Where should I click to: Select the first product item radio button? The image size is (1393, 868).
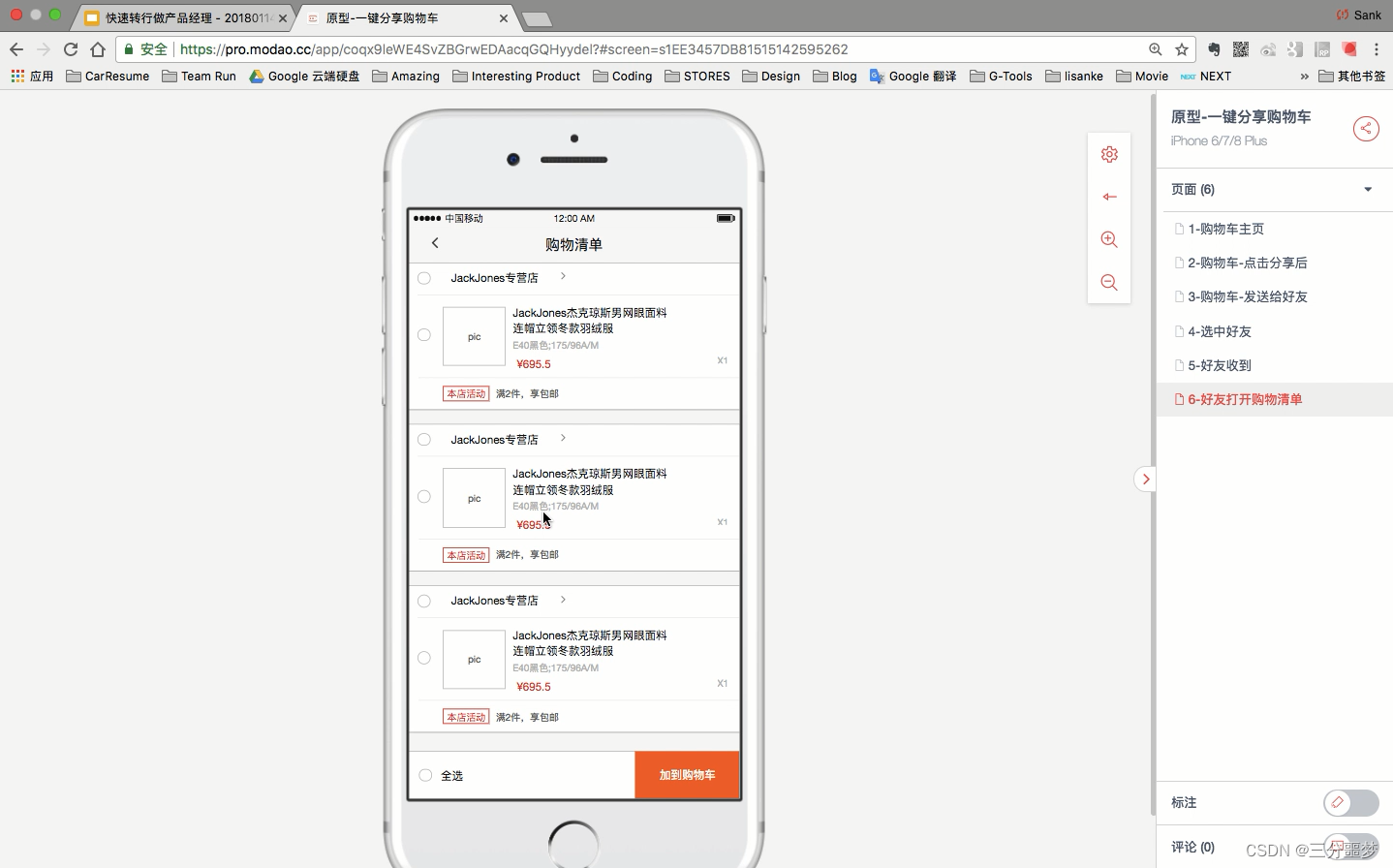[424, 335]
